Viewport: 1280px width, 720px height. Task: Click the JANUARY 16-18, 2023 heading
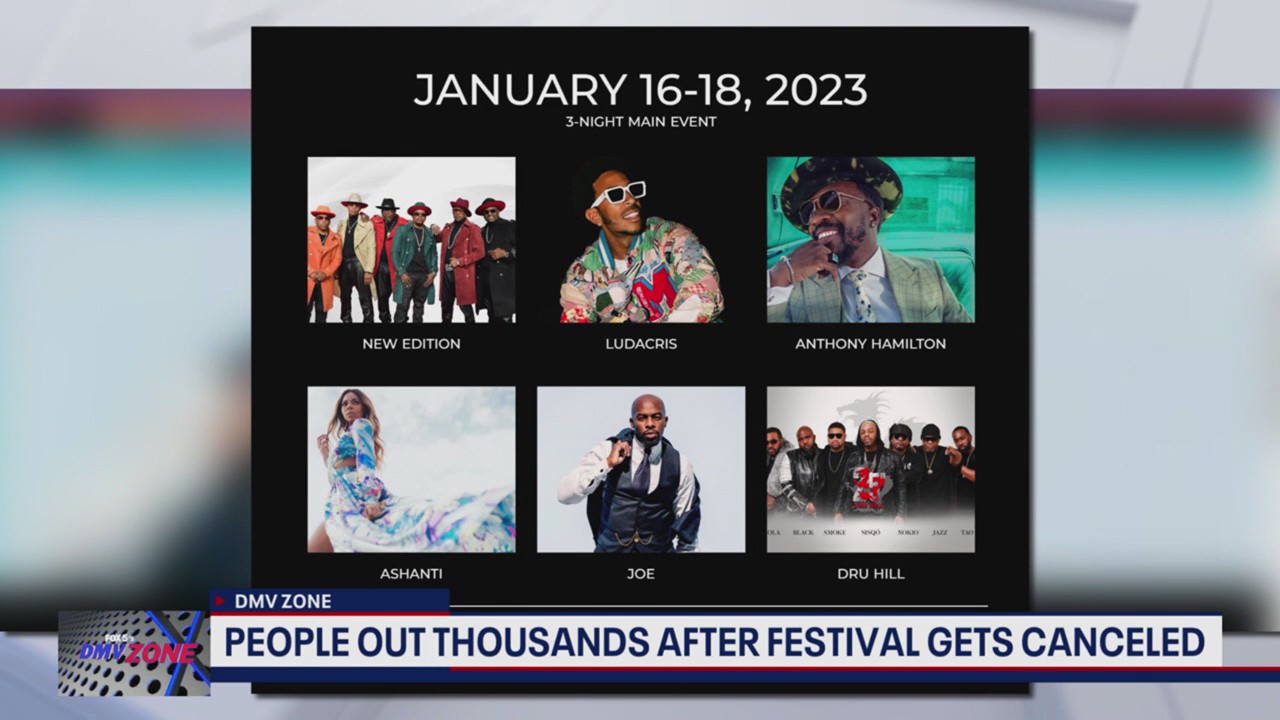point(641,90)
